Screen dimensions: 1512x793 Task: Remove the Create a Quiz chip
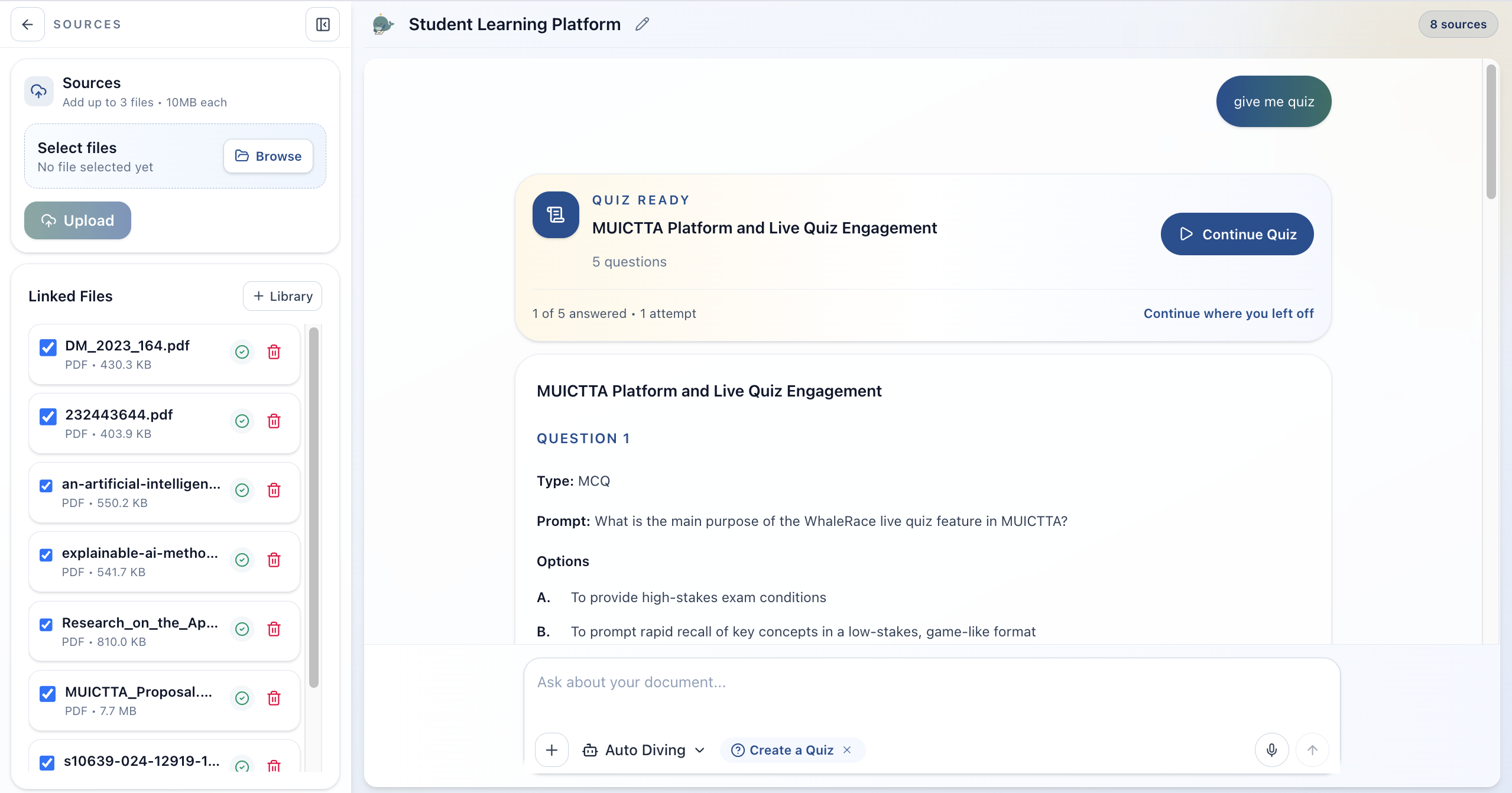[x=847, y=750]
